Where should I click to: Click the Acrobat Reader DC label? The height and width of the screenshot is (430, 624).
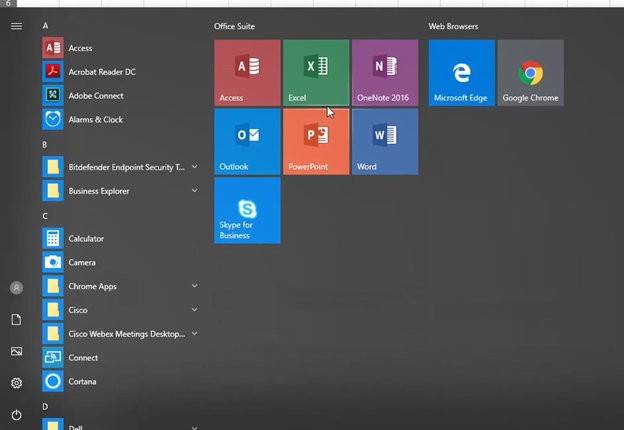pos(102,72)
